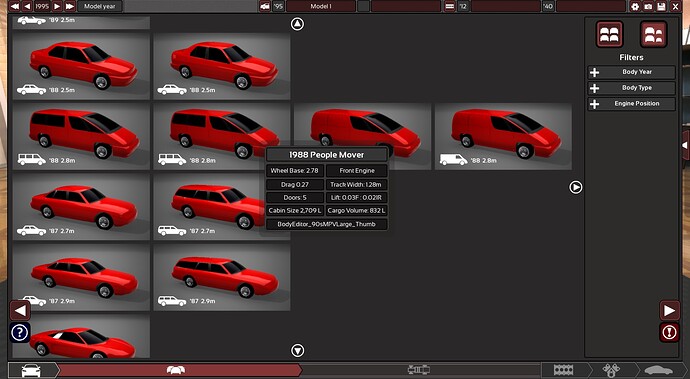Expand the Body Type filter
690x379 pixels.
pos(631,88)
